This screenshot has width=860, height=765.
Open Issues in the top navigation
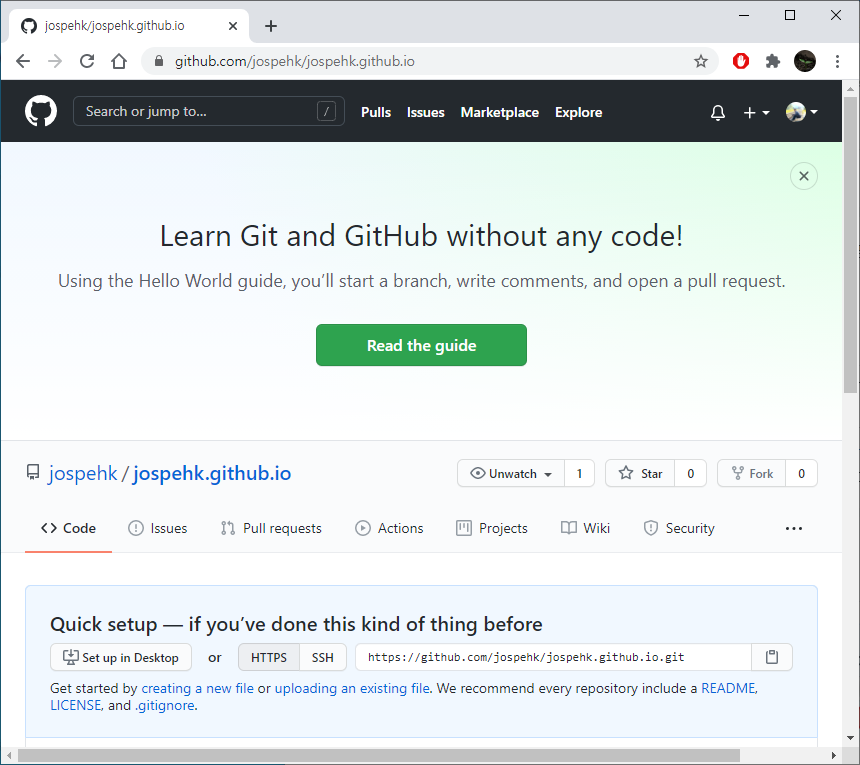tap(426, 112)
